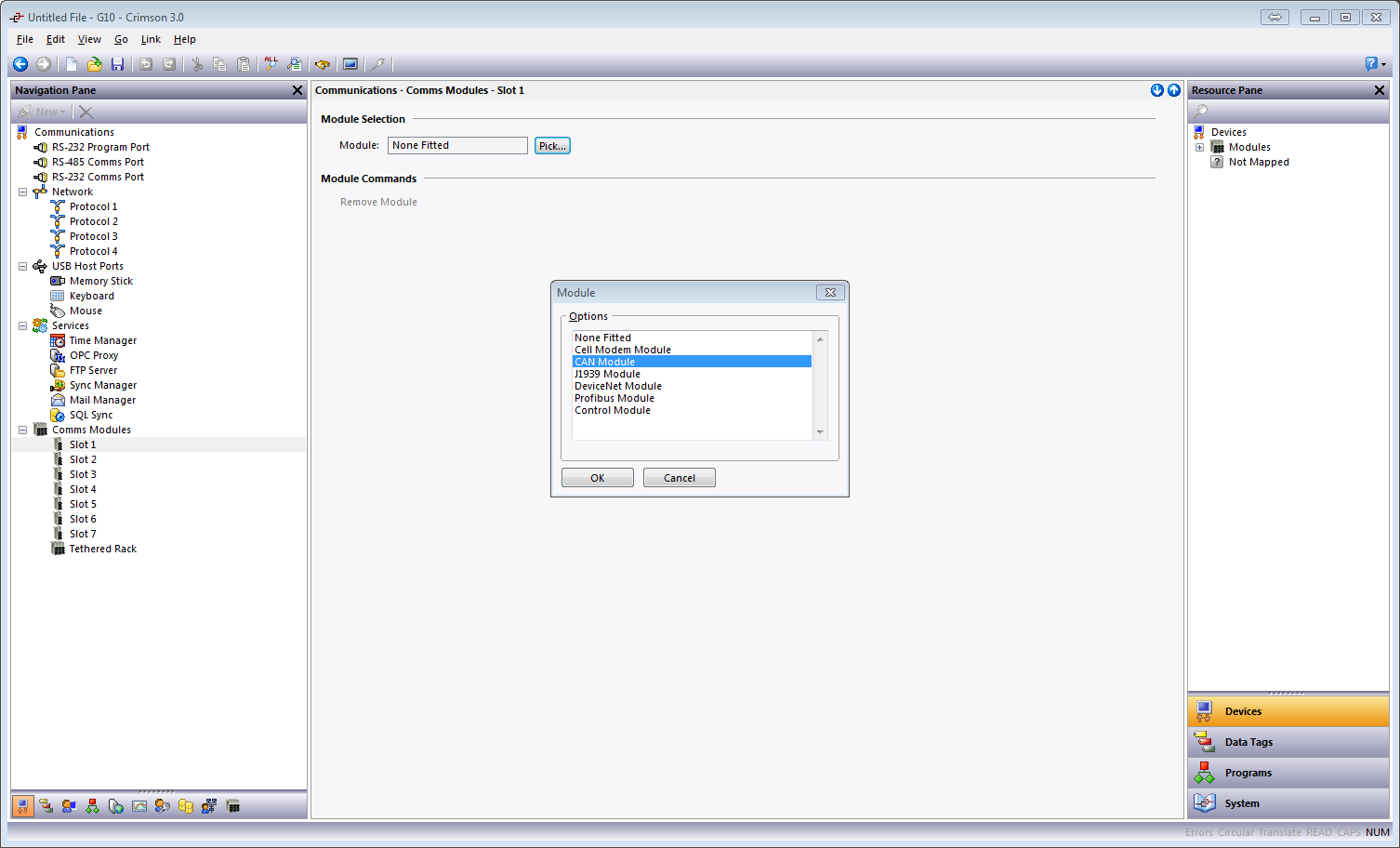Select Devices tab in Resource Pane
The width and height of the screenshot is (1400, 848).
1288,711
